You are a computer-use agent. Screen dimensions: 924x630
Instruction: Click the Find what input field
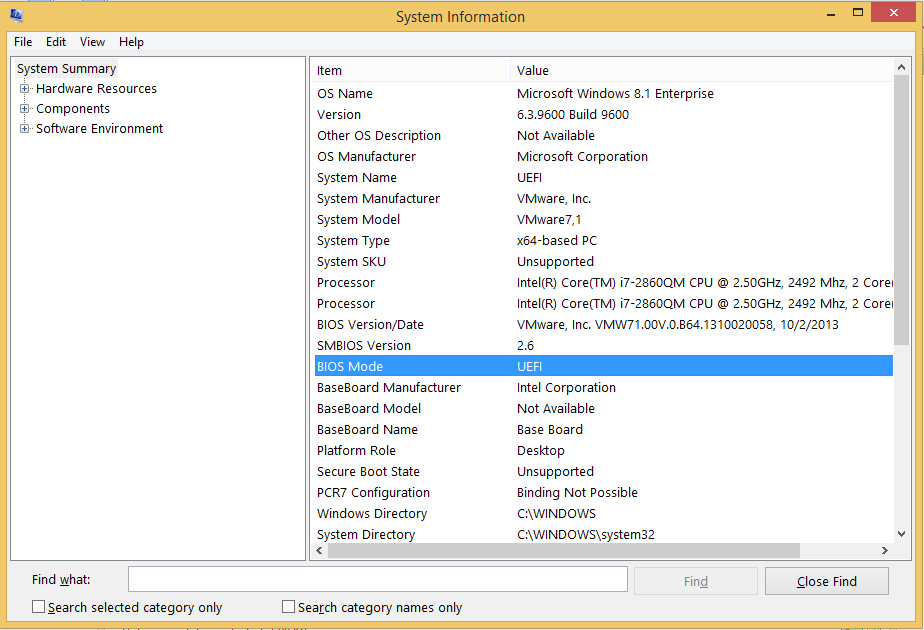click(x=378, y=579)
